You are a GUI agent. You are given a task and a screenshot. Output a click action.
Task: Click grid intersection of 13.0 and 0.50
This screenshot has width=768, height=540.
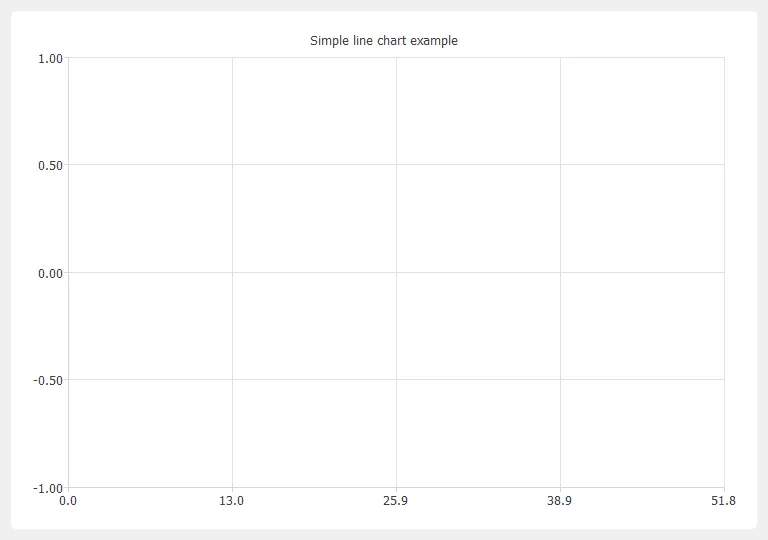point(232,165)
